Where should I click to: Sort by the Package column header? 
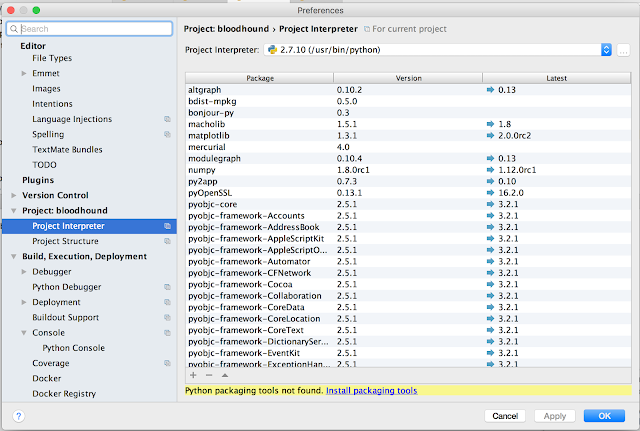(x=260, y=78)
